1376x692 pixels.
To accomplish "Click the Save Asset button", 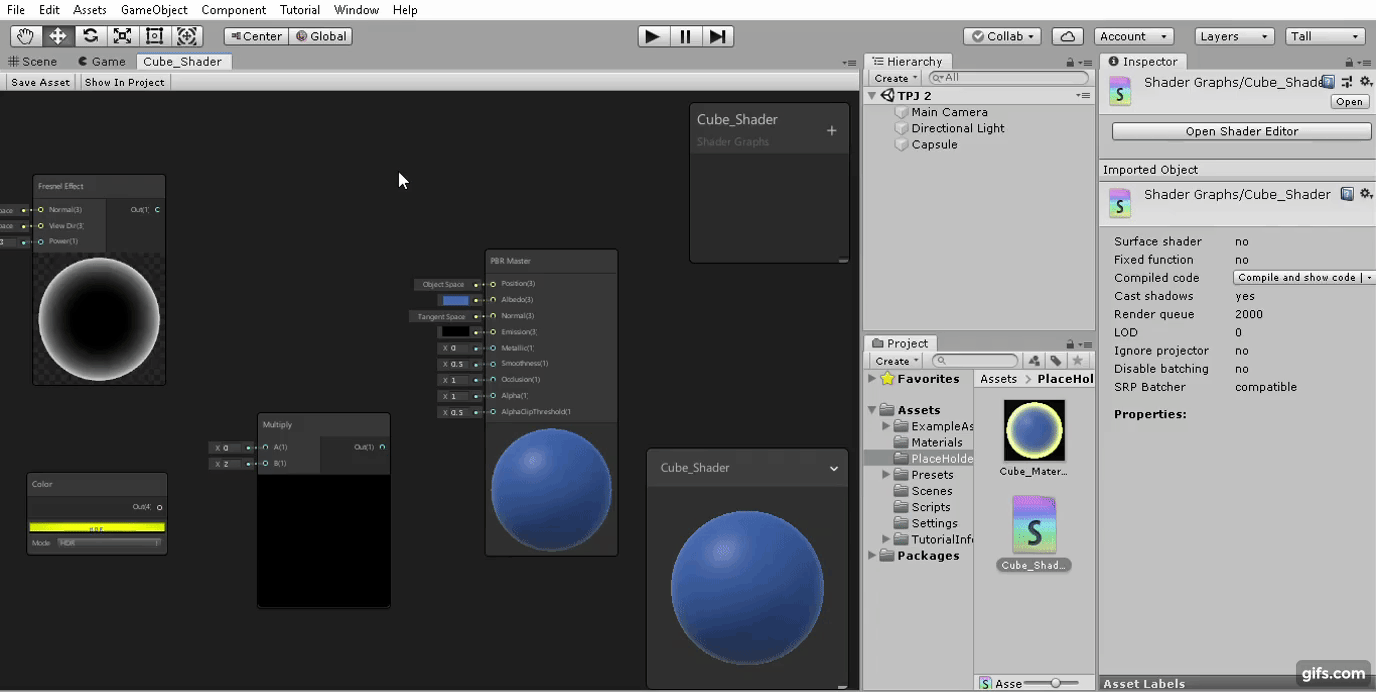I will [39, 82].
